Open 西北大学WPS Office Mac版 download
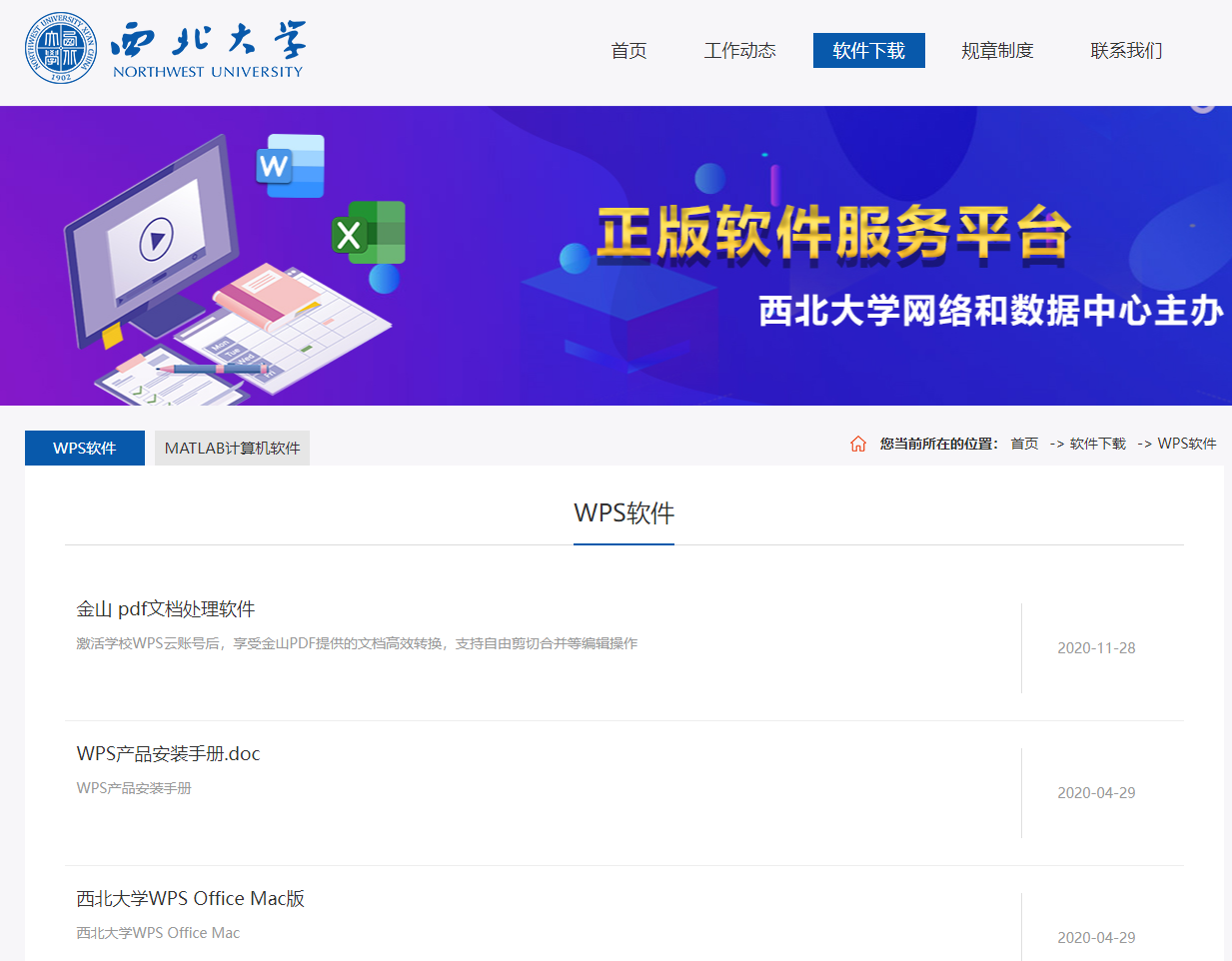The image size is (1232, 961). [x=190, y=899]
